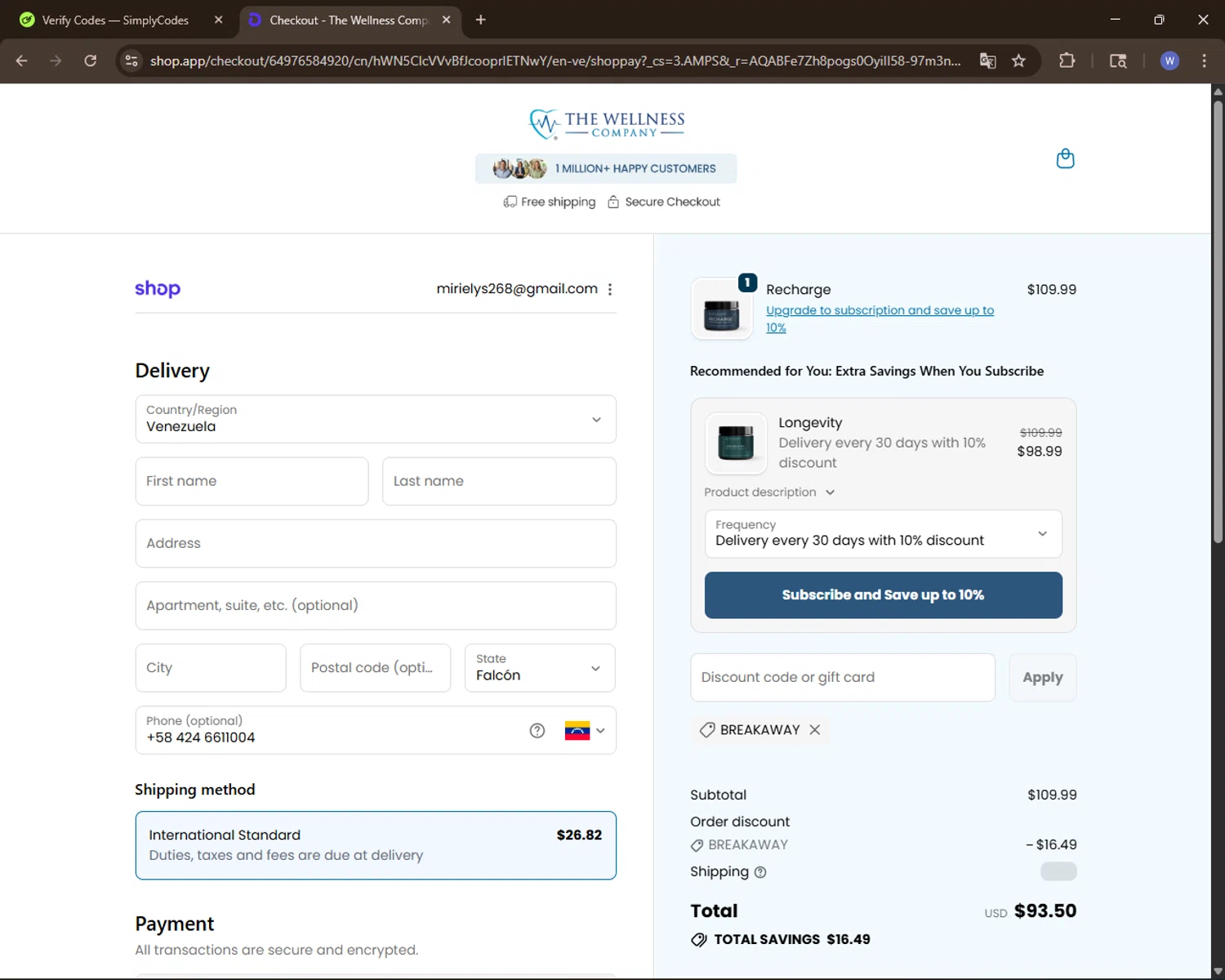1225x980 pixels.
Task: Focus the Postal code field
Action: click(375, 668)
